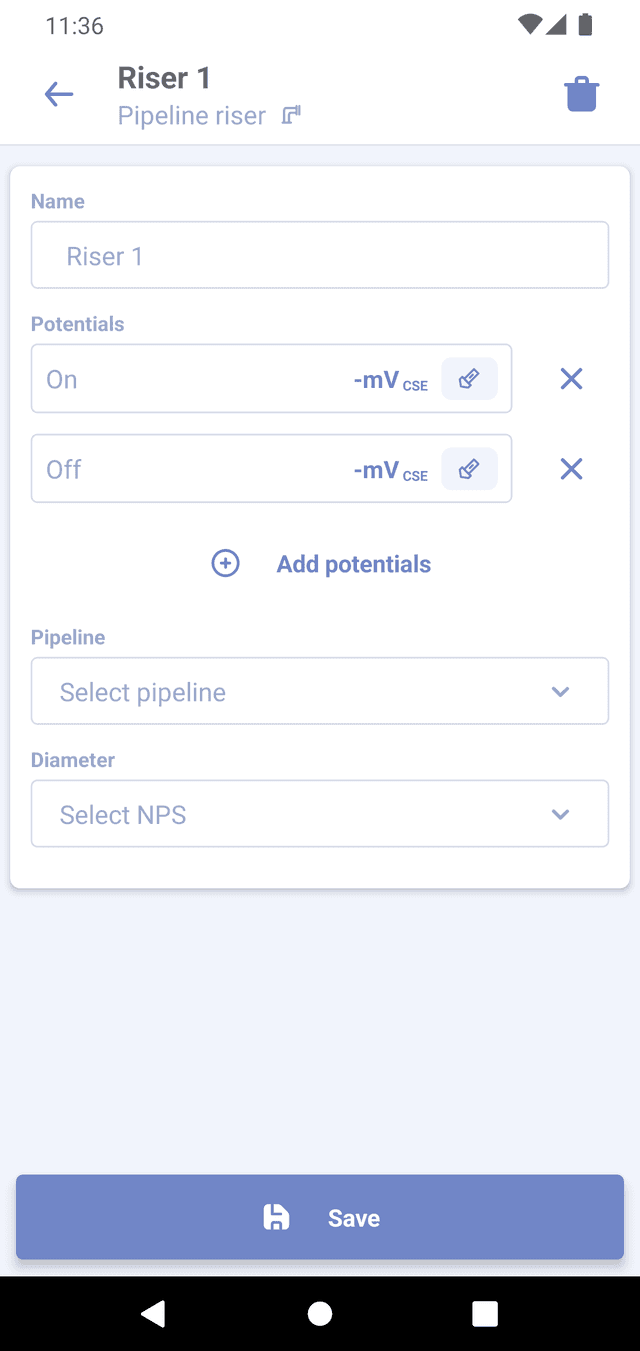Screen dimensions: 640x1351
Task: Click the Add potentials text link
Action: click(x=354, y=564)
